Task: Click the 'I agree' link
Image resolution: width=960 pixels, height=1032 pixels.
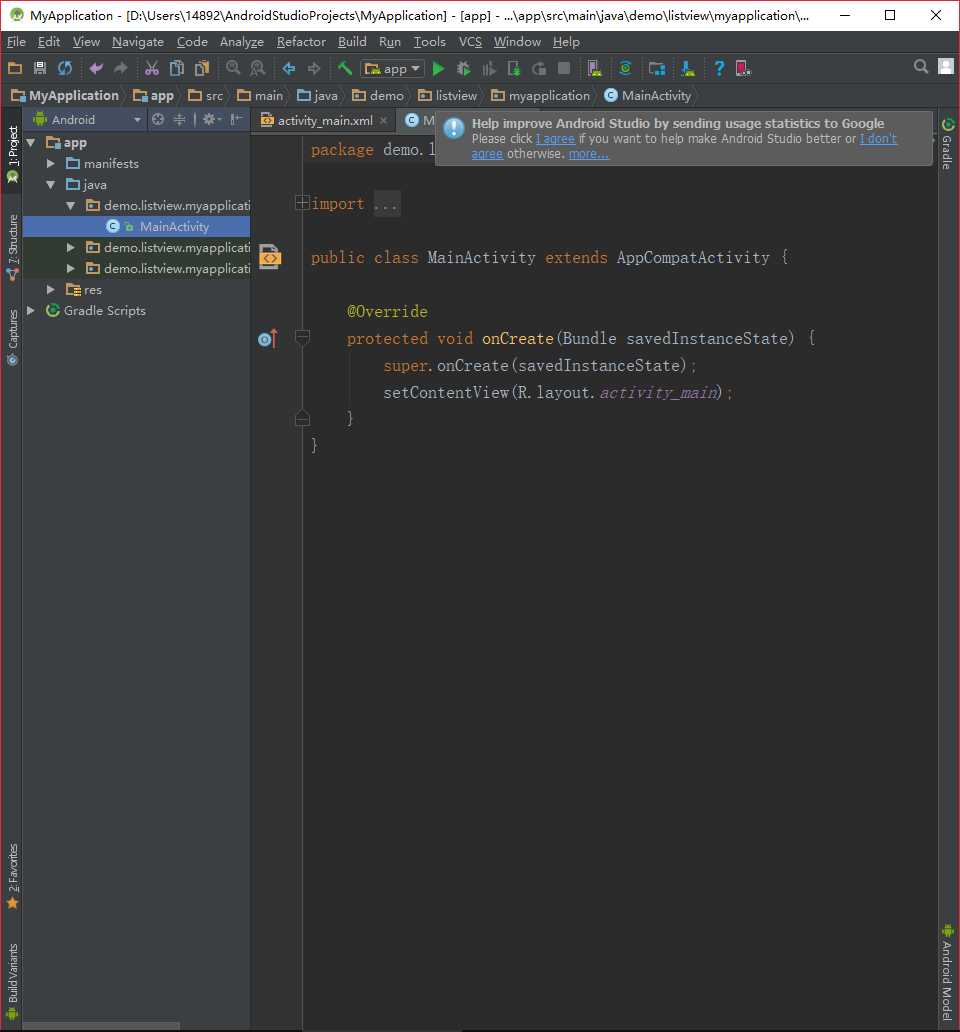Action: 555,139
